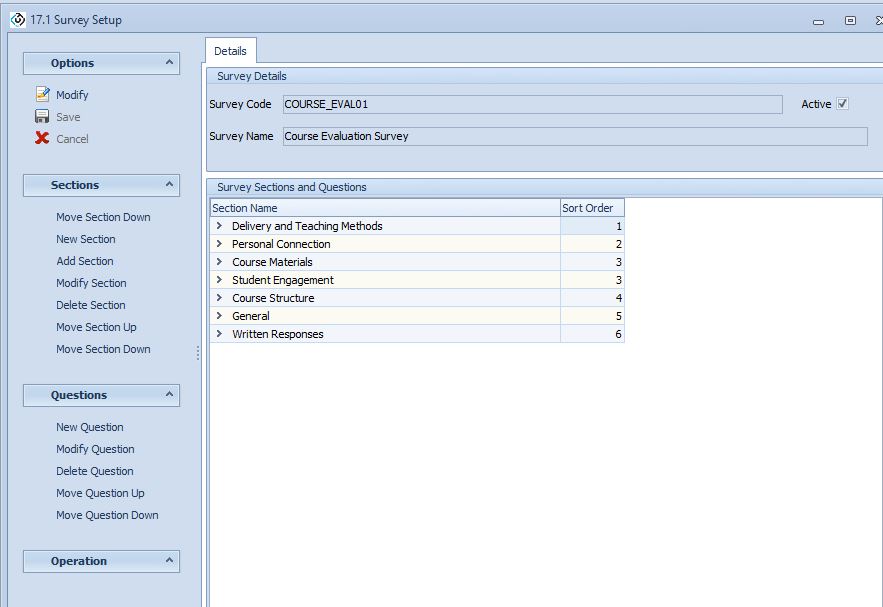Expand the Delivery and Teaching Methods section

[219, 226]
